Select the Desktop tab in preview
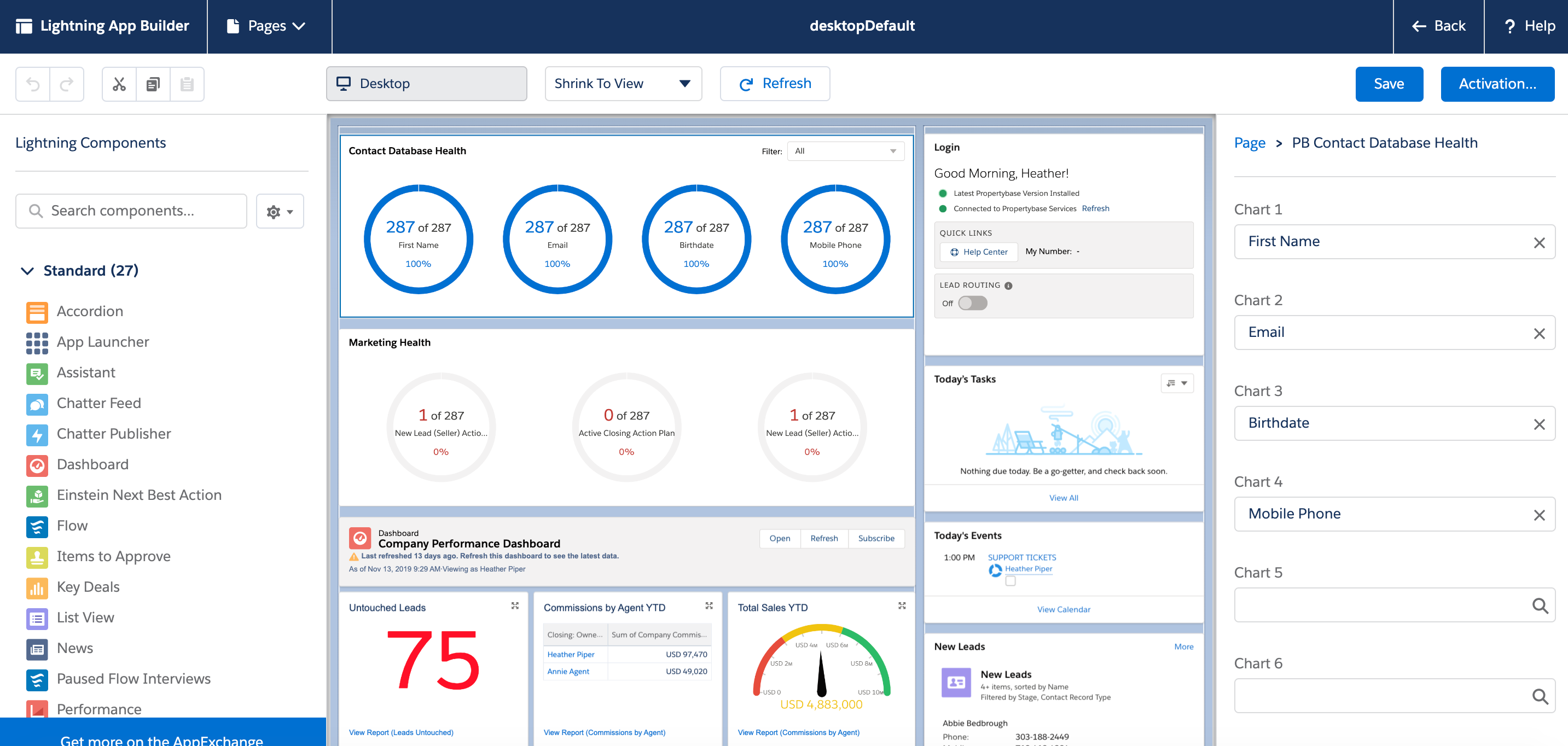Image resolution: width=1568 pixels, height=746 pixels. (x=426, y=83)
